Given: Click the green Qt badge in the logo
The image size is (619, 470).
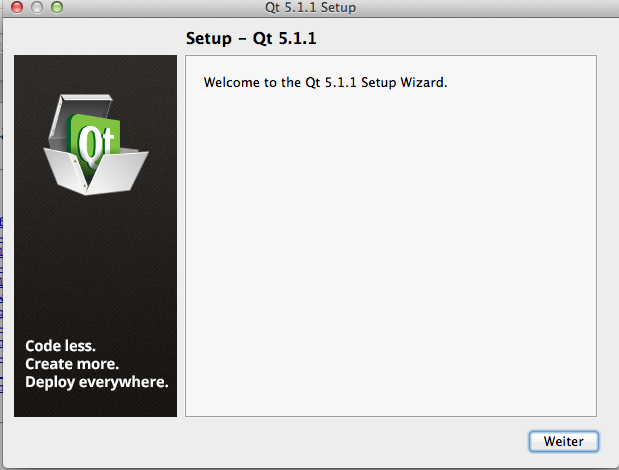Looking at the screenshot, I should (97, 140).
